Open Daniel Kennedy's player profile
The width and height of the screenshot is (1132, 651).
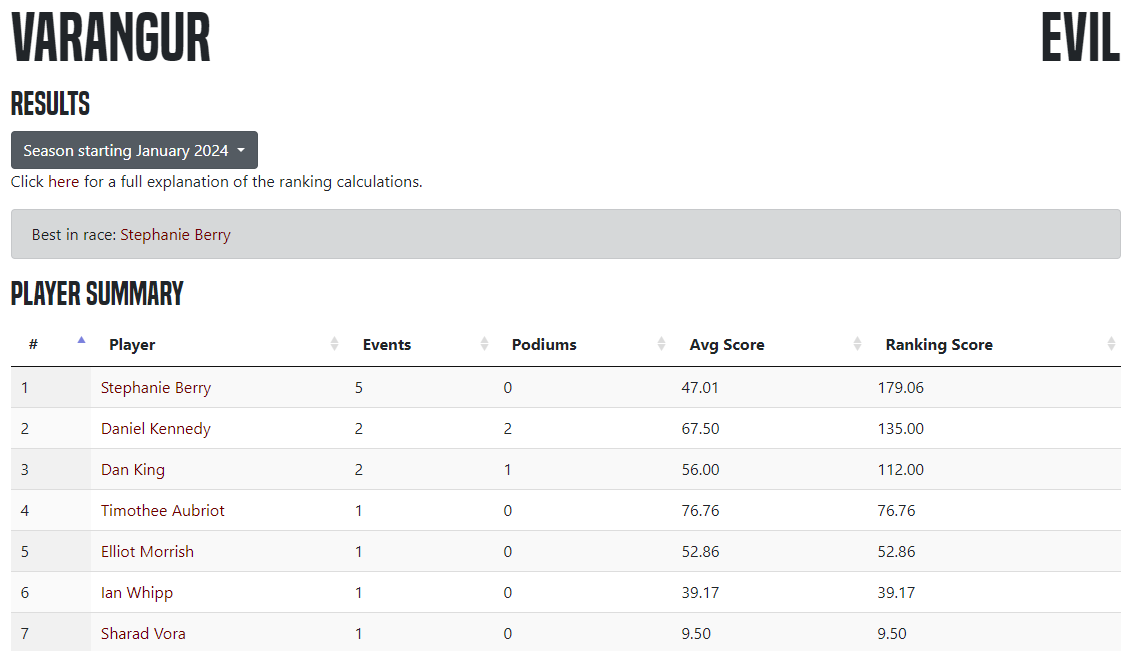coord(156,428)
